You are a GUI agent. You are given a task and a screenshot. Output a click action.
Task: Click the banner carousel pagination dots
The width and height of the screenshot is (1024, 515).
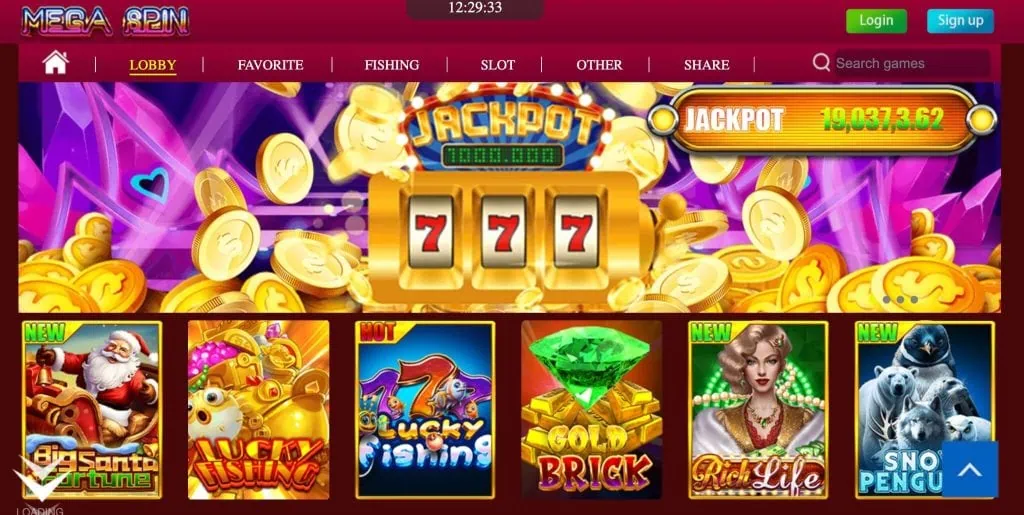tap(900, 300)
